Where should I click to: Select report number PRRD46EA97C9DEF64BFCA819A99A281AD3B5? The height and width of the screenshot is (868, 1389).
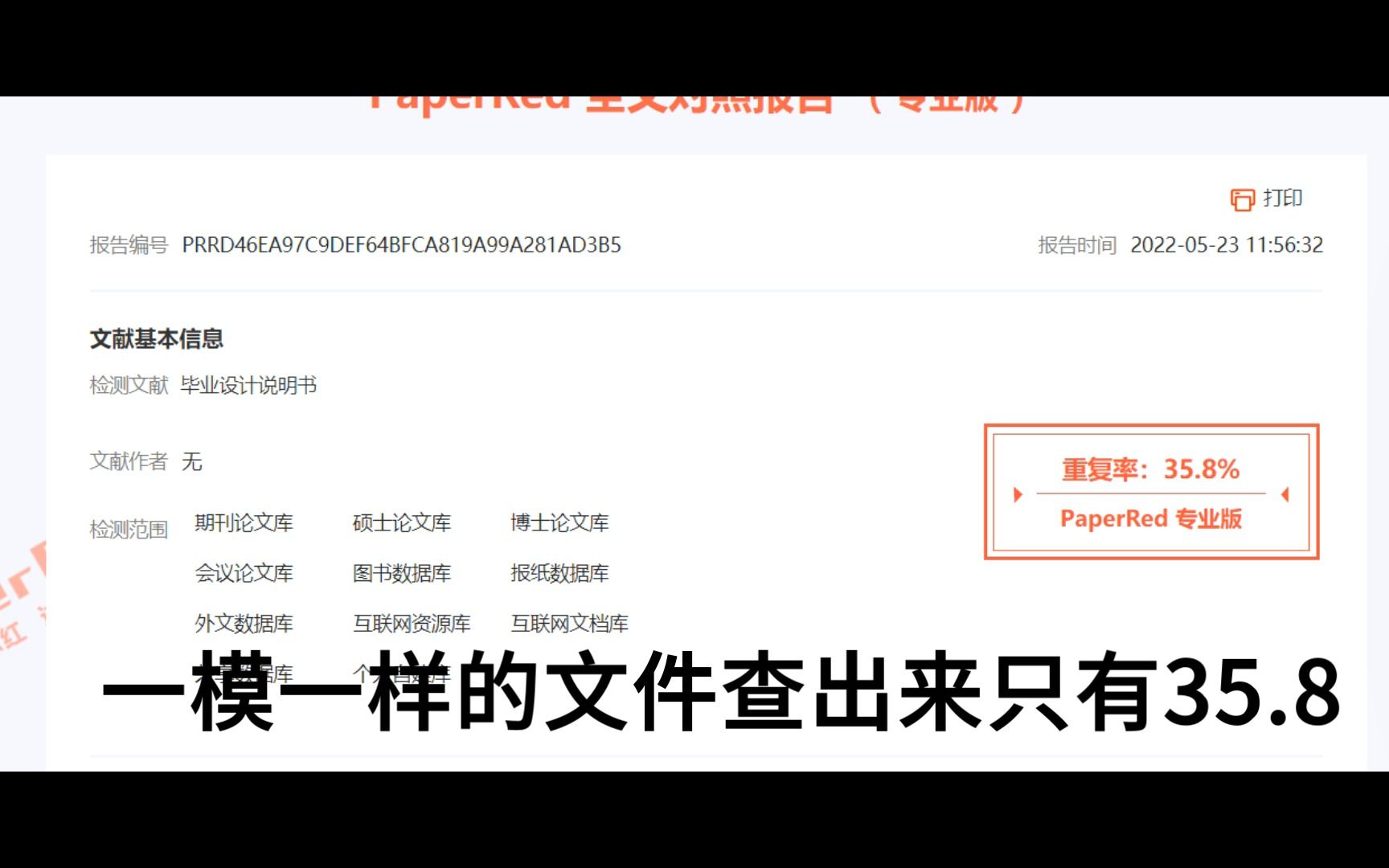[402, 245]
